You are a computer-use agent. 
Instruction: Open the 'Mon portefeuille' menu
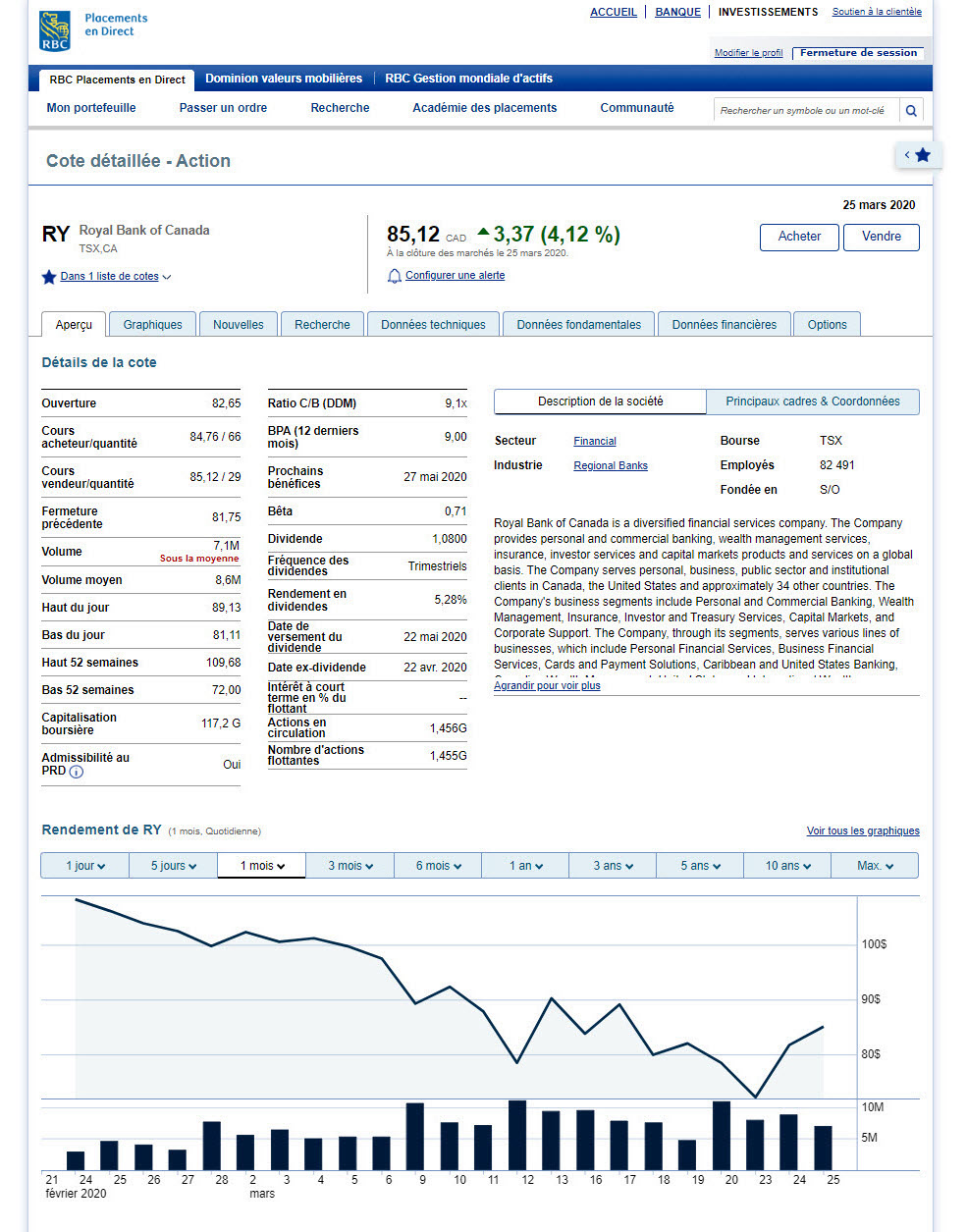(91, 108)
